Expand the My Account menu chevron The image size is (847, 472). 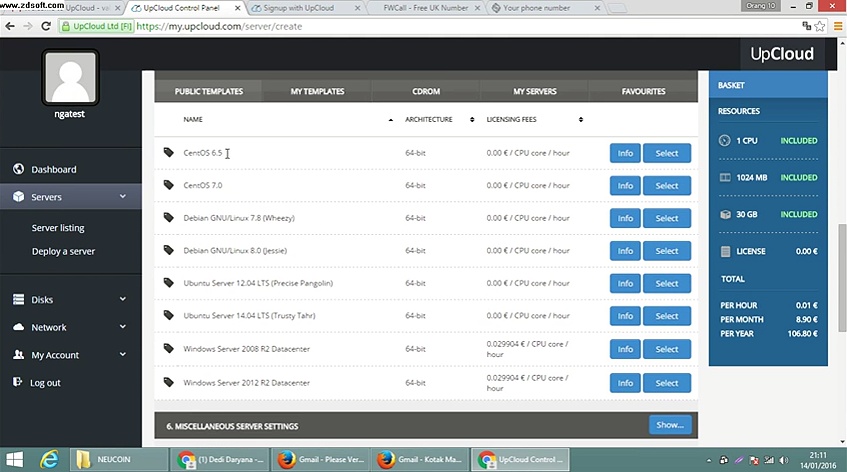coord(123,355)
